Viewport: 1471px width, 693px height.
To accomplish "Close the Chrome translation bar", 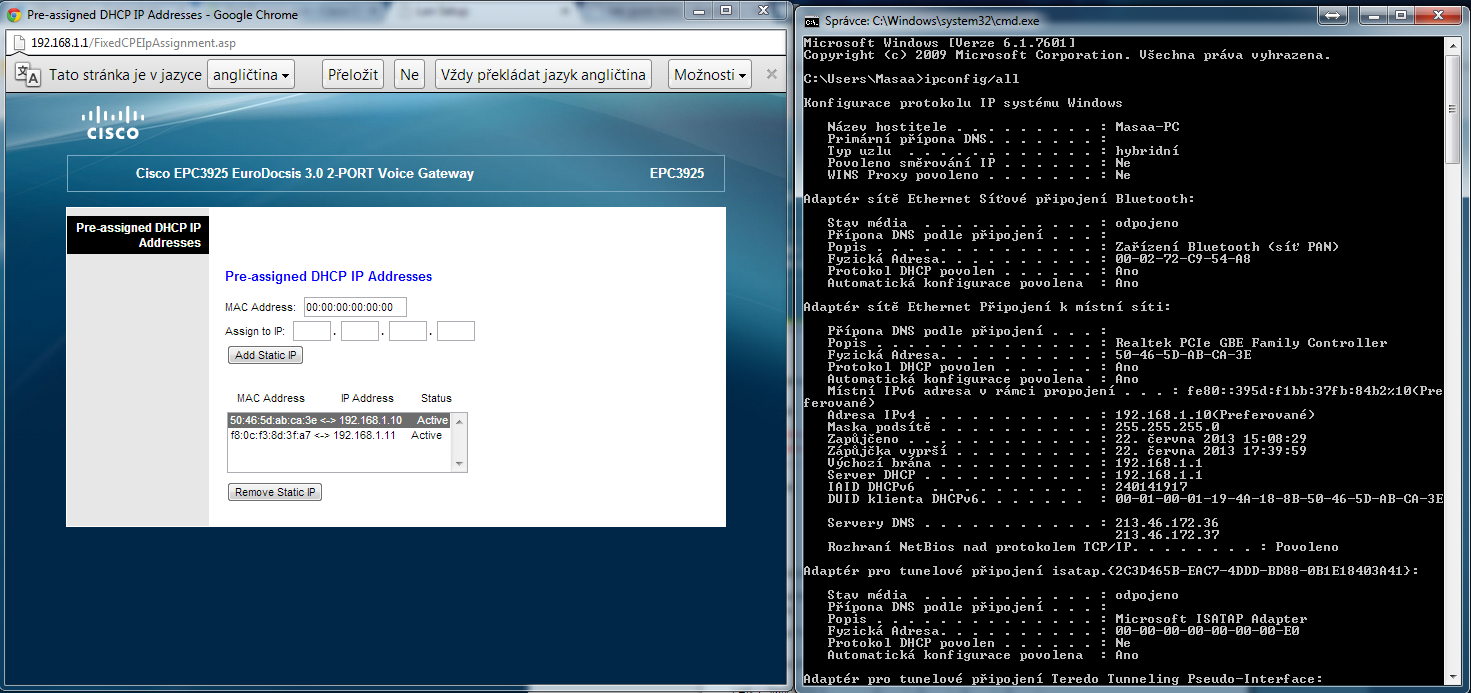I will (x=771, y=74).
